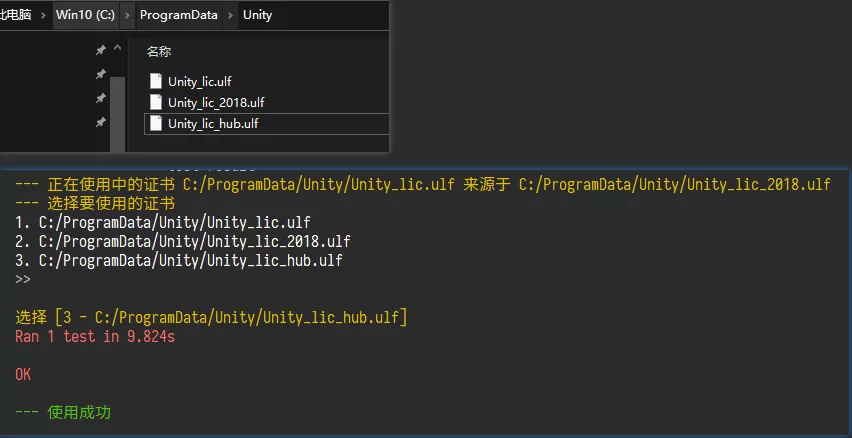Image resolution: width=852 pixels, height=438 pixels.
Task: Click option 3. Unity_lic_hub.ulf line in terminal
Action: (179, 260)
